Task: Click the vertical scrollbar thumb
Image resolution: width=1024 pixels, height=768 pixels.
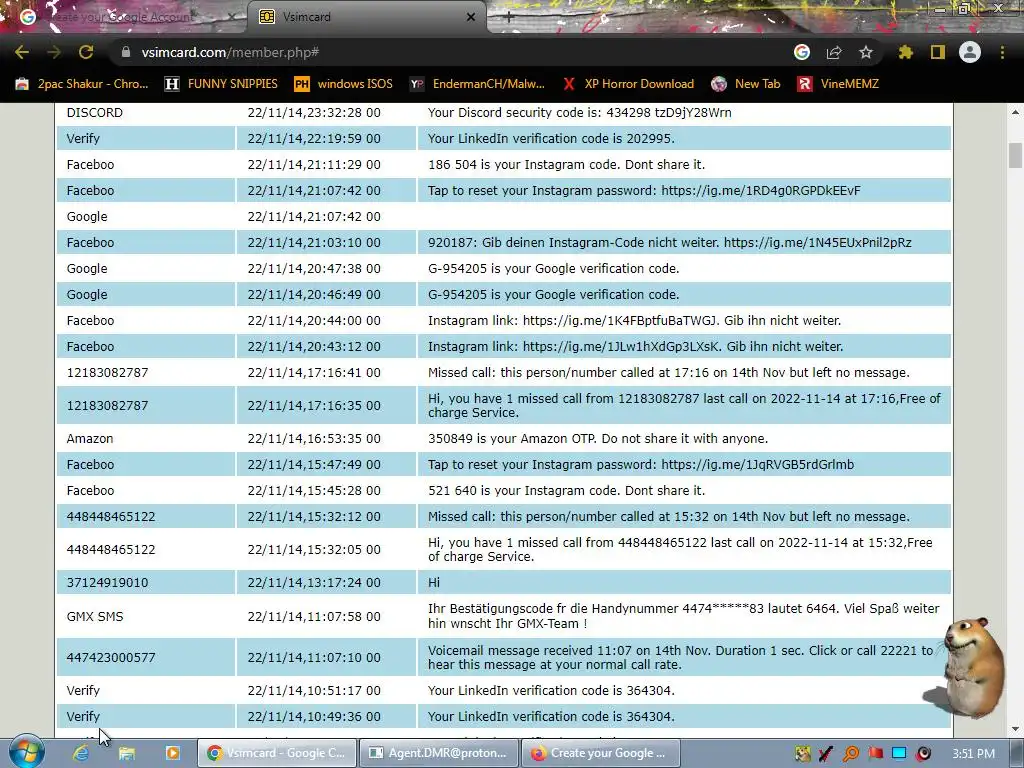Action: click(1015, 155)
